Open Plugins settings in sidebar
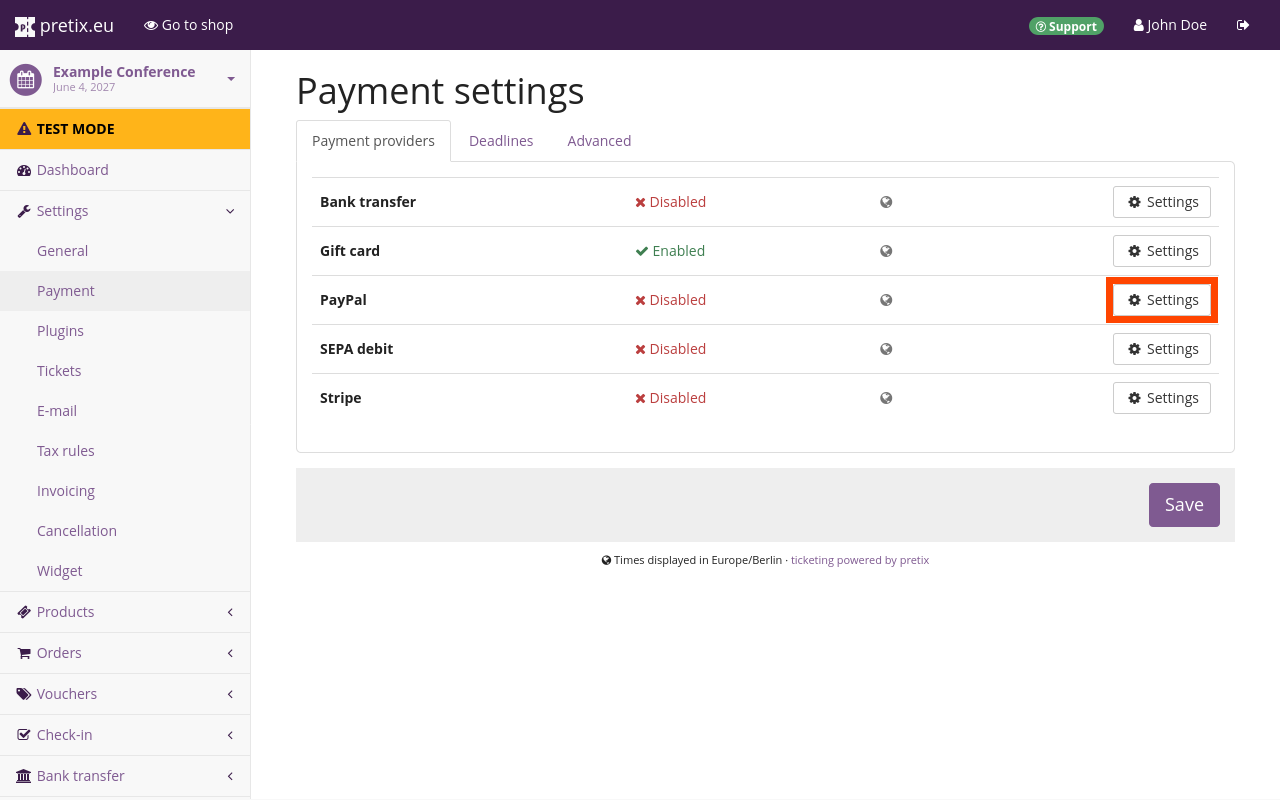Screen dimensions: 1280x800 [125, 331]
